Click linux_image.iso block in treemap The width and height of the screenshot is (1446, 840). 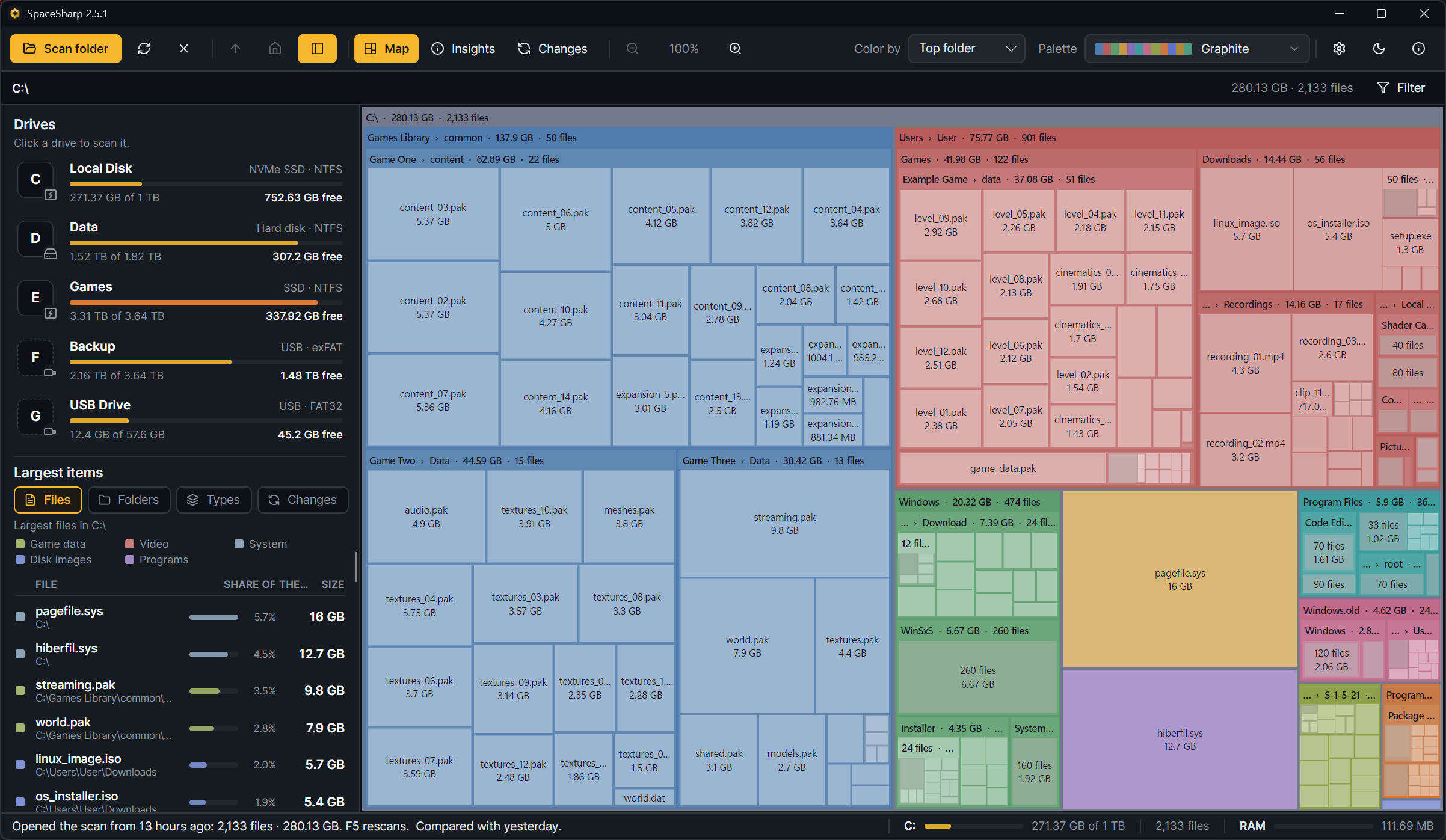1246,230
